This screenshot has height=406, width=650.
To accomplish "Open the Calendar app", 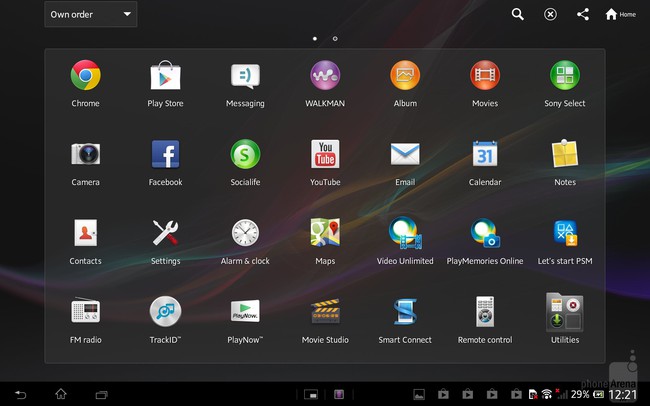I will (x=485, y=154).
